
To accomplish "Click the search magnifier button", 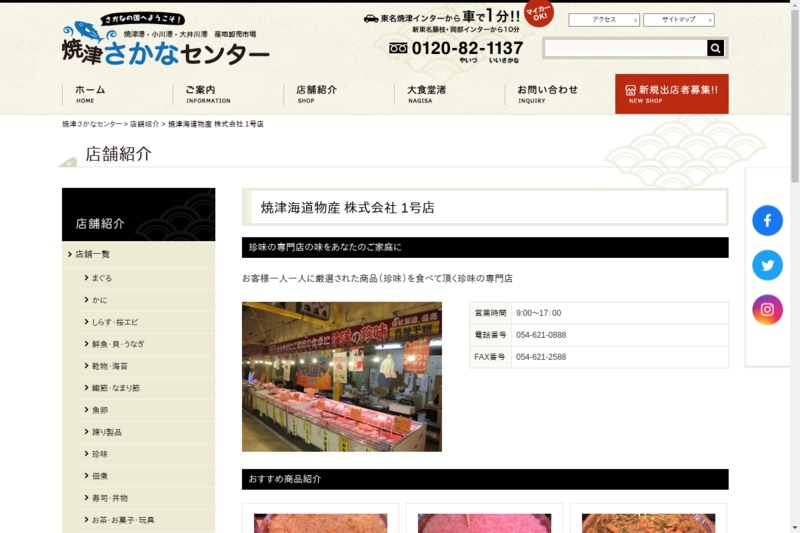I will [x=715, y=48].
